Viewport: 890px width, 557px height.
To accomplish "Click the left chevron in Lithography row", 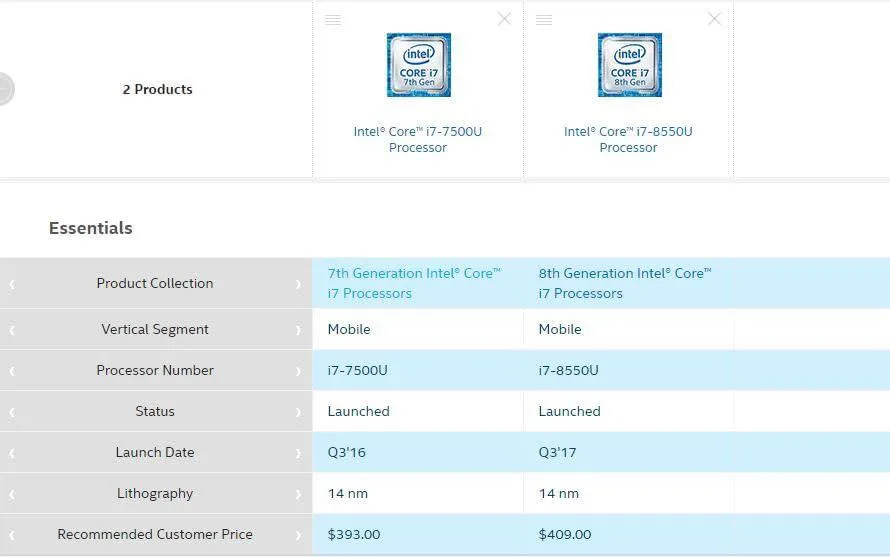I will point(12,494).
